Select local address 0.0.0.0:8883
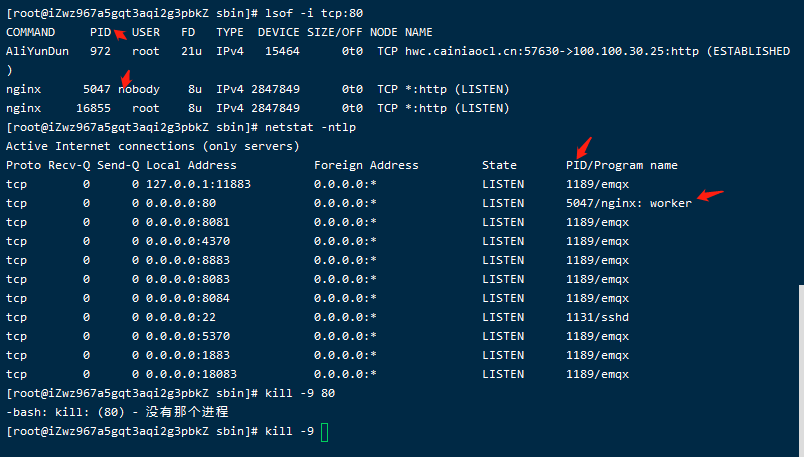Viewport: 804px width, 457px height. pos(188,260)
